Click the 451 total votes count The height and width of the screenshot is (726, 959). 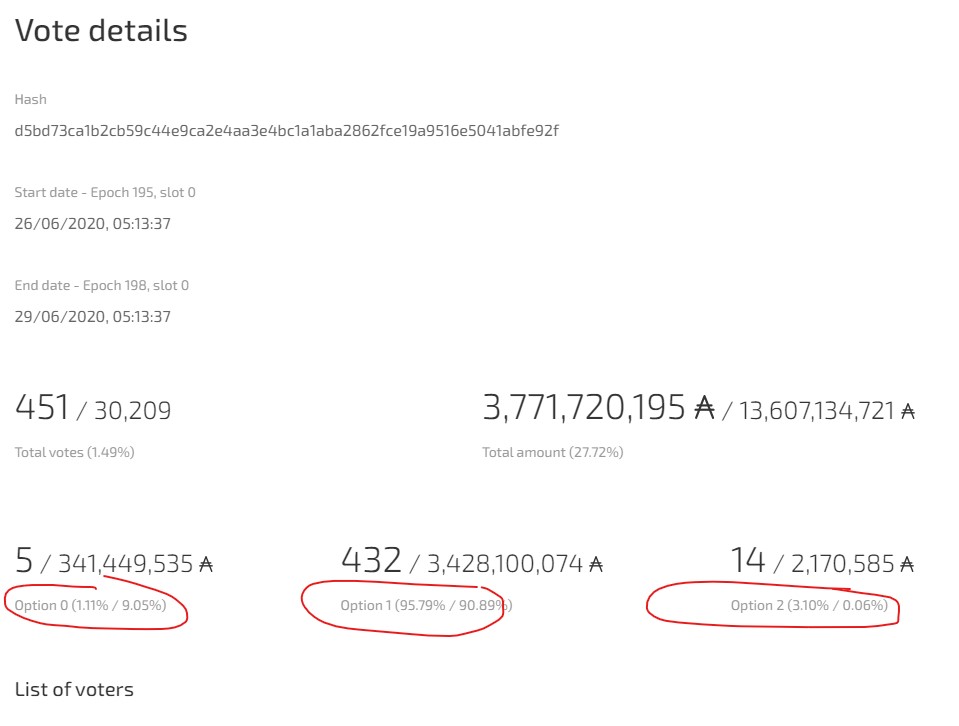[x=42, y=408]
